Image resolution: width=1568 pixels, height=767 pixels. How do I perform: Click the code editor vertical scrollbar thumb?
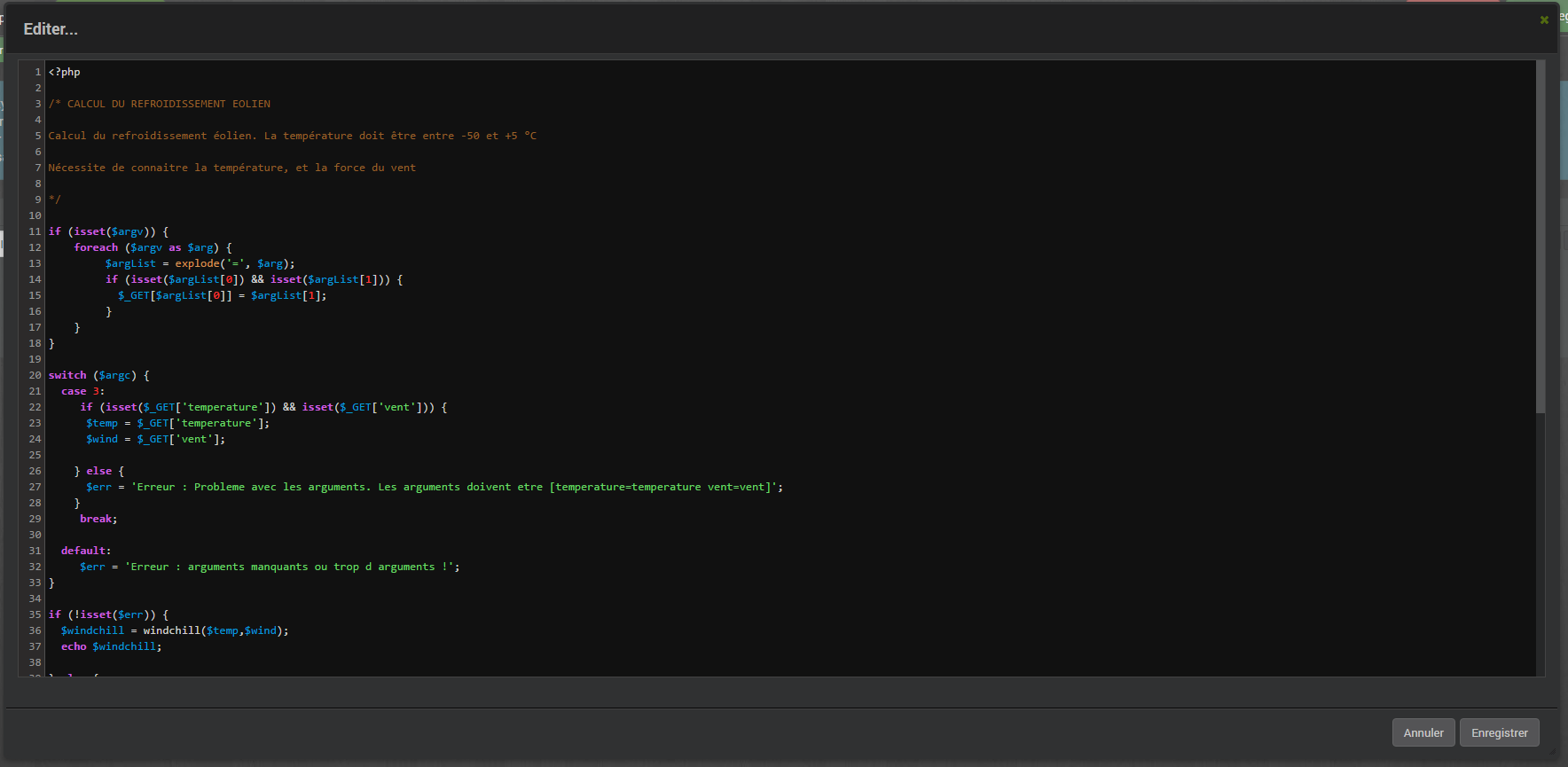pyautogui.click(x=1541, y=237)
